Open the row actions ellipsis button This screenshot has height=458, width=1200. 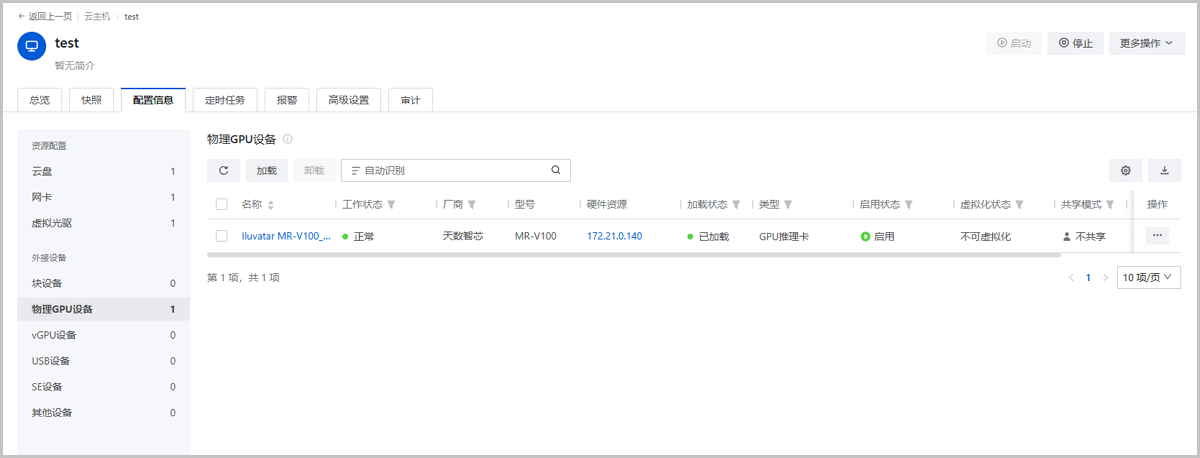(x=1157, y=236)
